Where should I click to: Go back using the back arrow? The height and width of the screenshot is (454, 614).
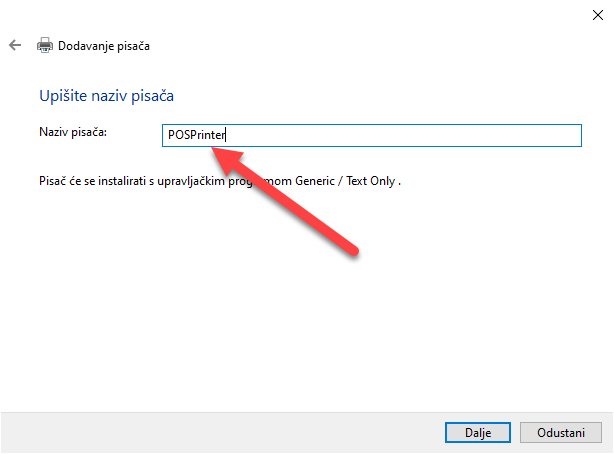pos(14,45)
